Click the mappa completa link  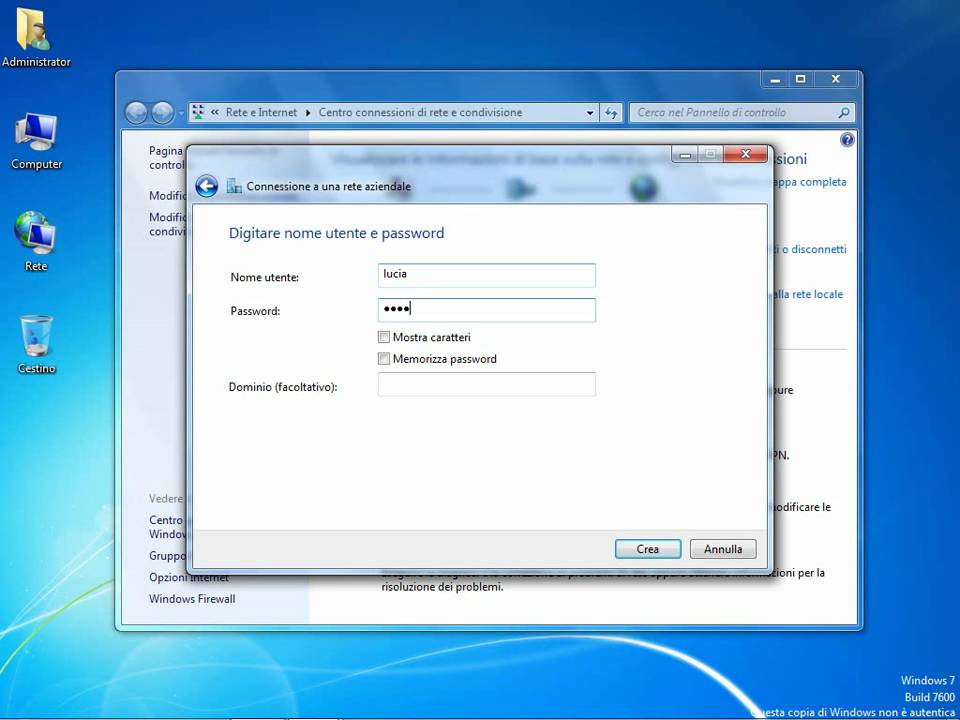[809, 182]
